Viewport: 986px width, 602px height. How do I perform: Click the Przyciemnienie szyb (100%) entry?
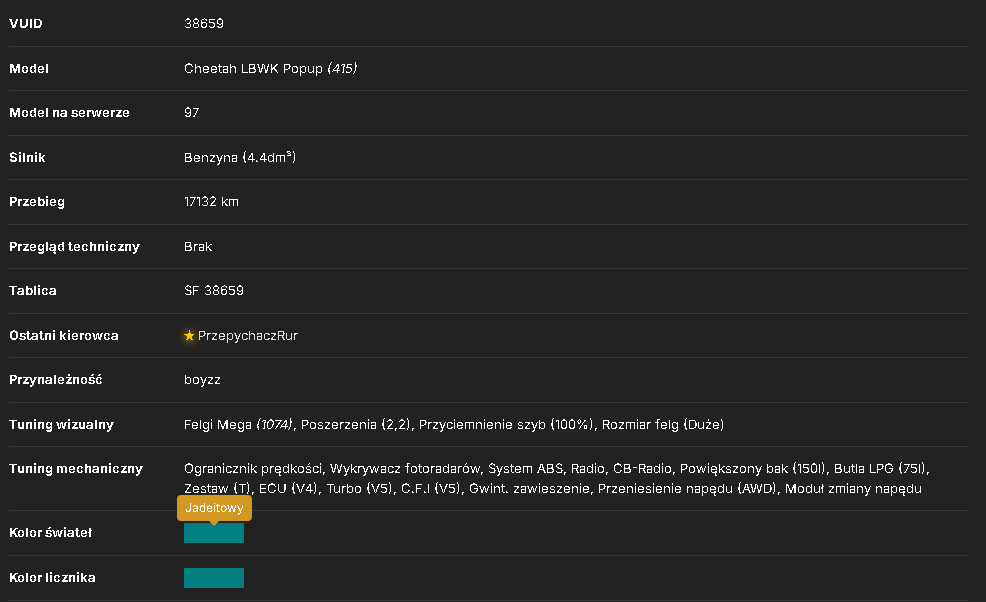point(506,425)
